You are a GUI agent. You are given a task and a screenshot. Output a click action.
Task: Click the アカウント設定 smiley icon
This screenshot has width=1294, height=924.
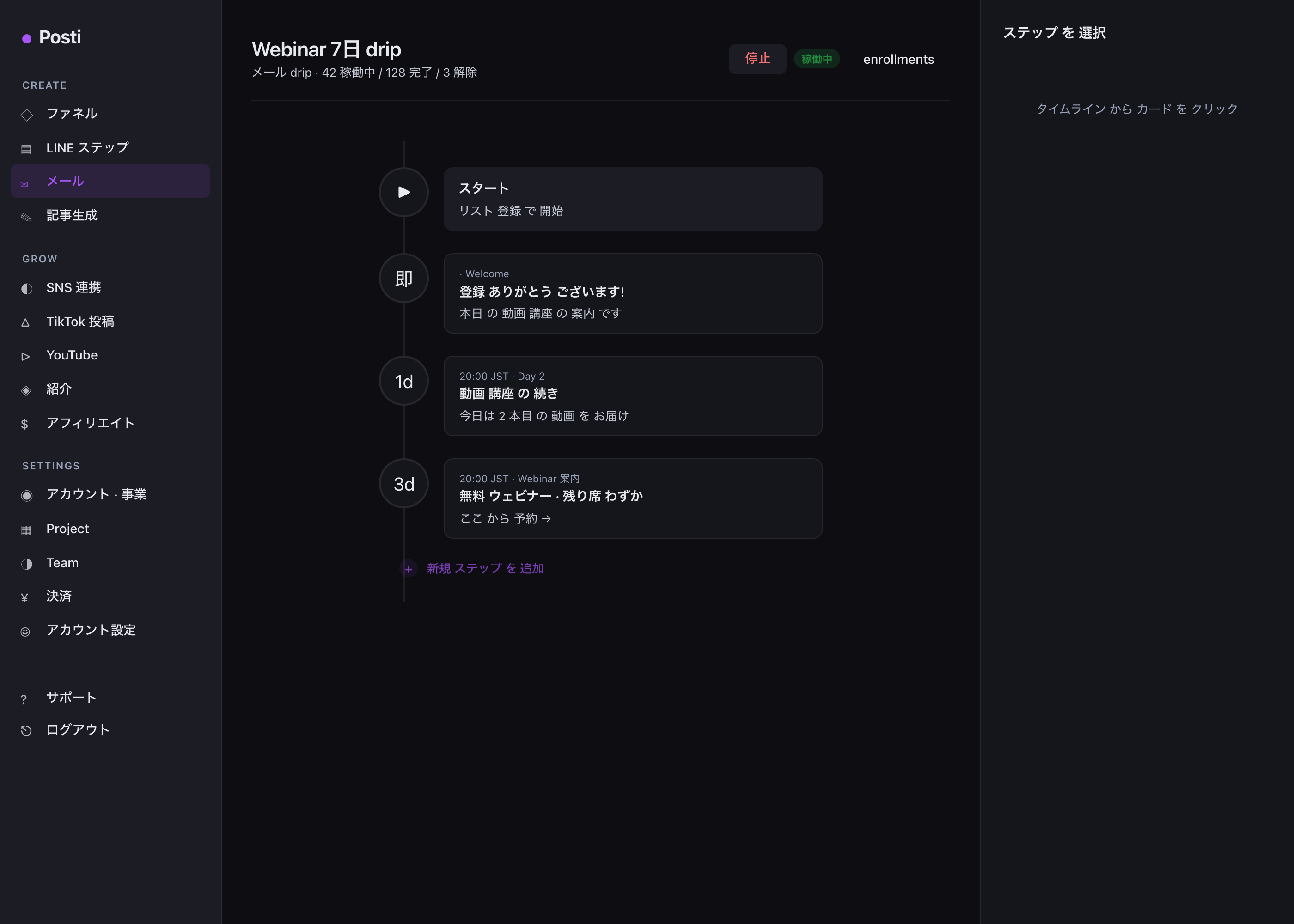pyautogui.click(x=25, y=632)
